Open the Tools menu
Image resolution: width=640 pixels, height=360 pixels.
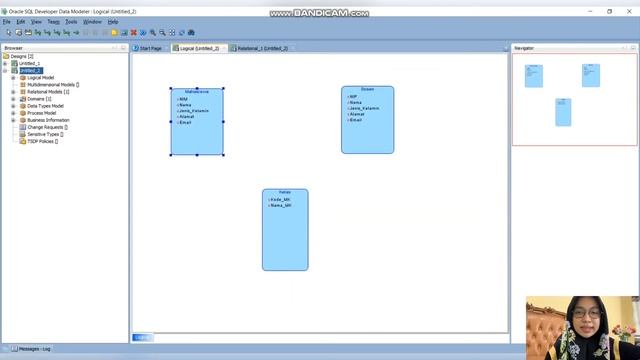tap(71, 22)
